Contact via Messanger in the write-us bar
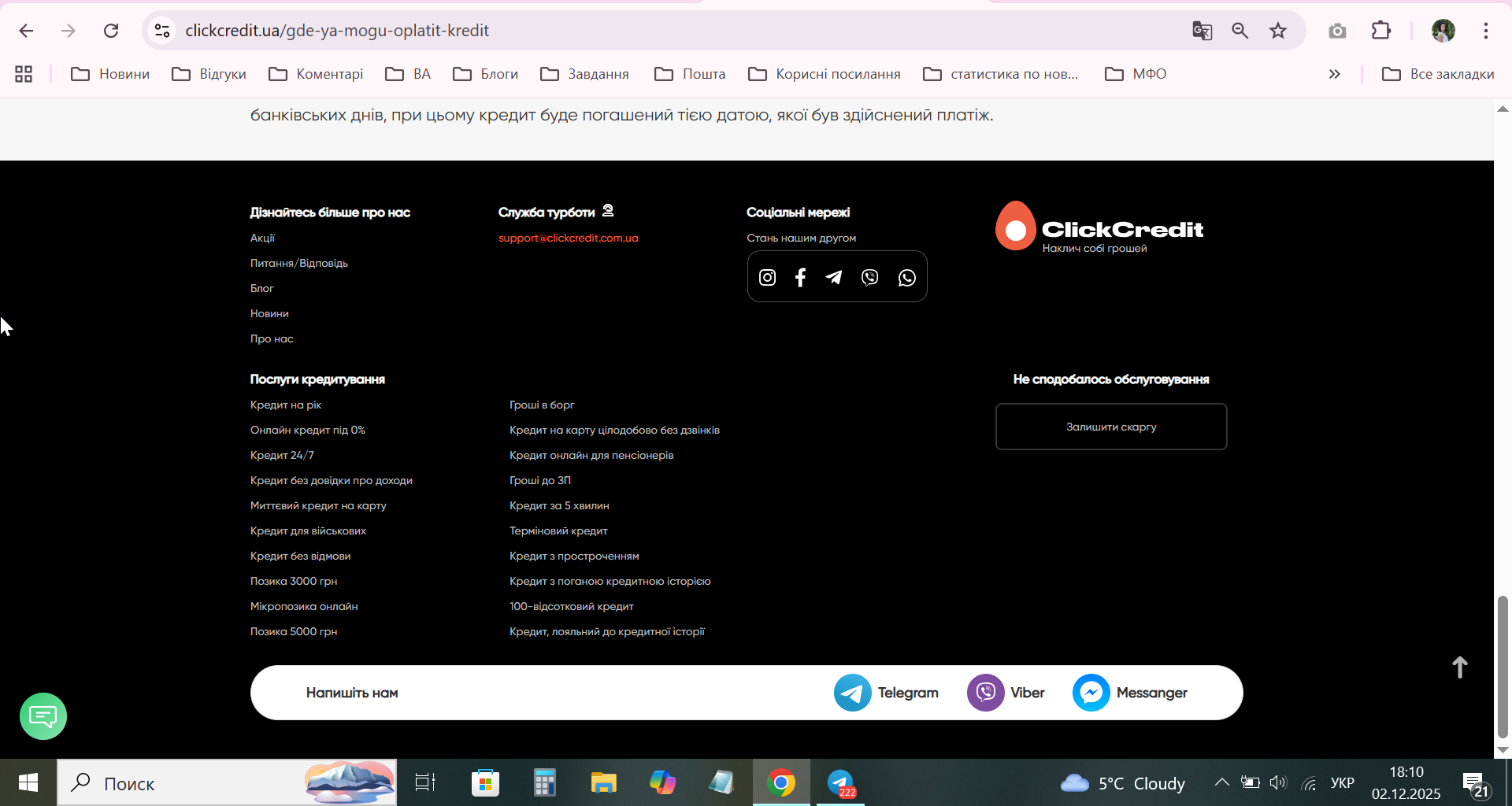The height and width of the screenshot is (806, 1512). 1130,693
